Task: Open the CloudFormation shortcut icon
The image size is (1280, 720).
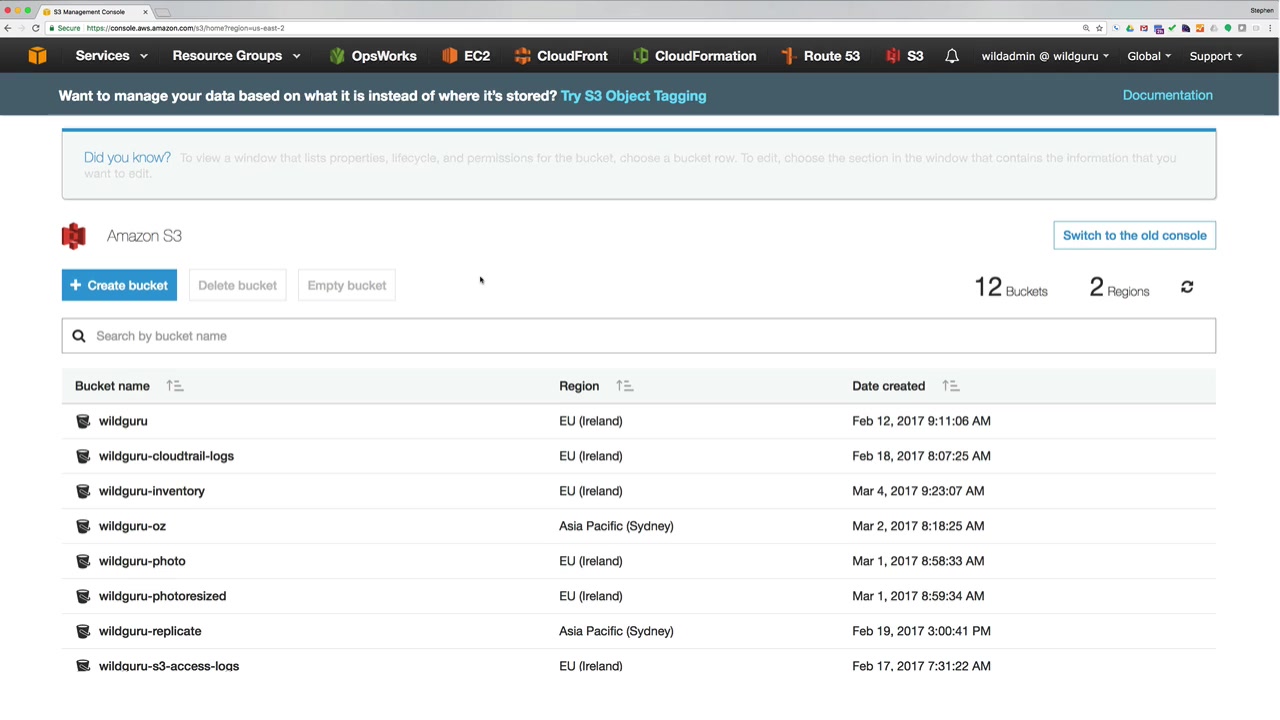Action: coord(641,56)
